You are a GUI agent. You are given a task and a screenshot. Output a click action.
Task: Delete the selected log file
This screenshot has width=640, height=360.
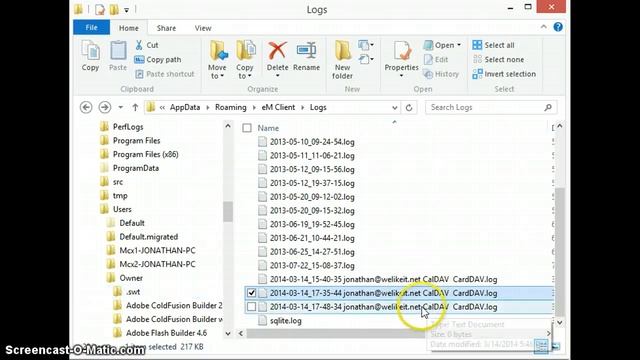point(277,56)
